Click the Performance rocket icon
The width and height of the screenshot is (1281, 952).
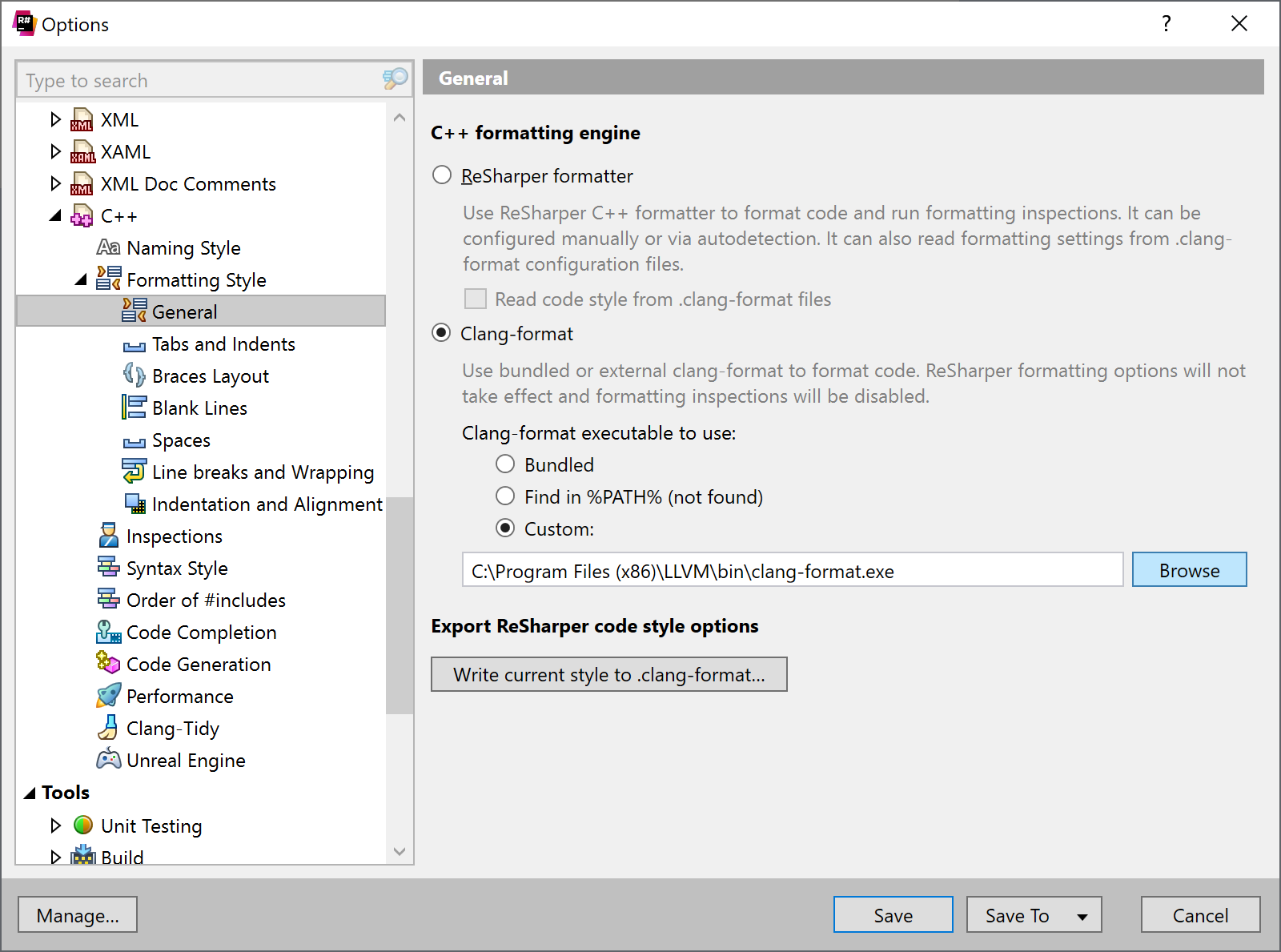108,696
